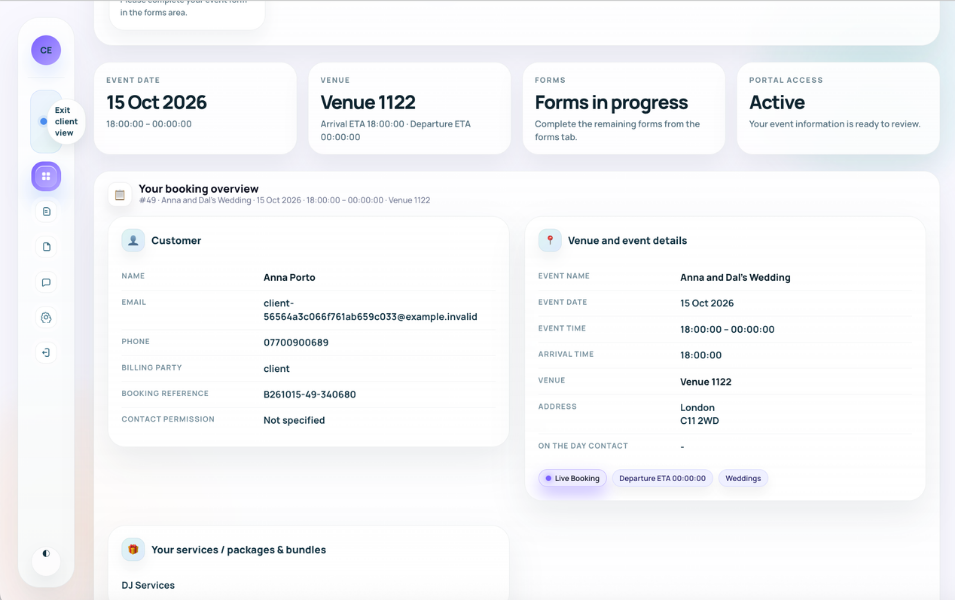Click customer name Anna Porto
The image size is (955, 600).
289,278
